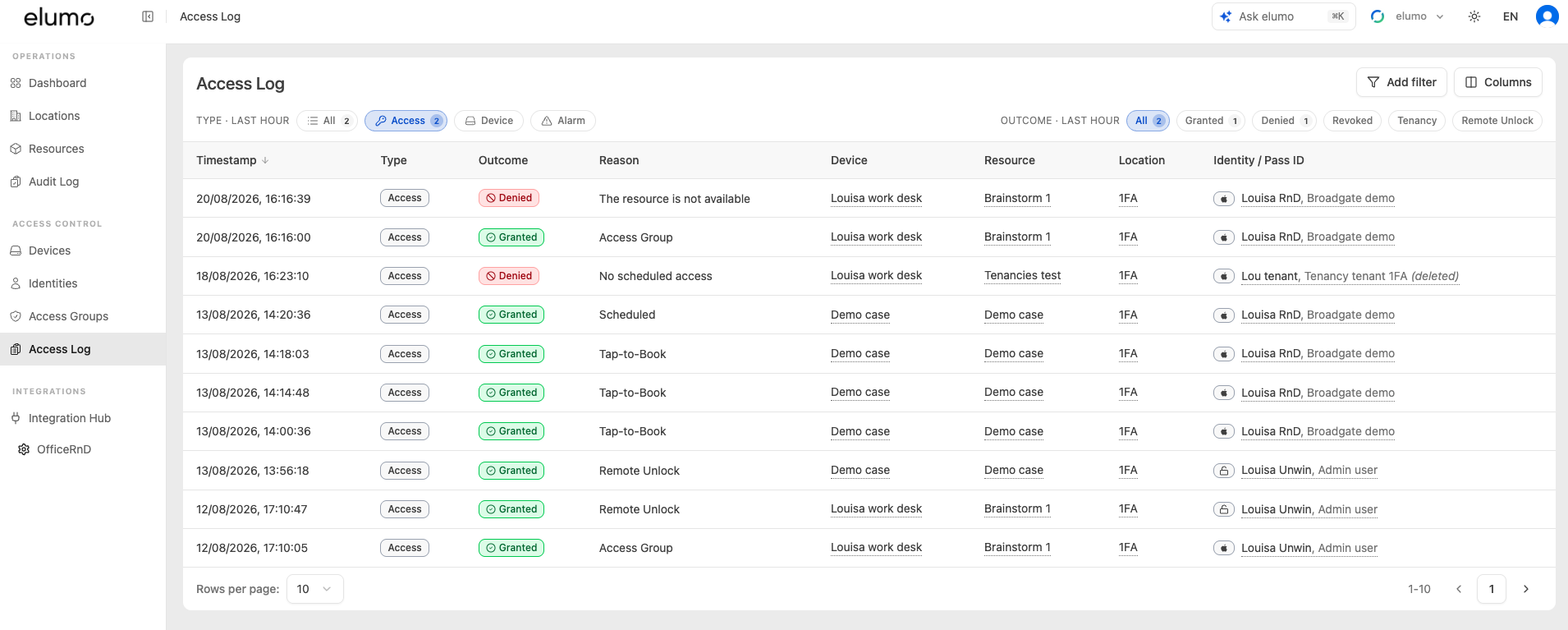Click the elumo logo
The image size is (1568, 630).
point(59,16)
